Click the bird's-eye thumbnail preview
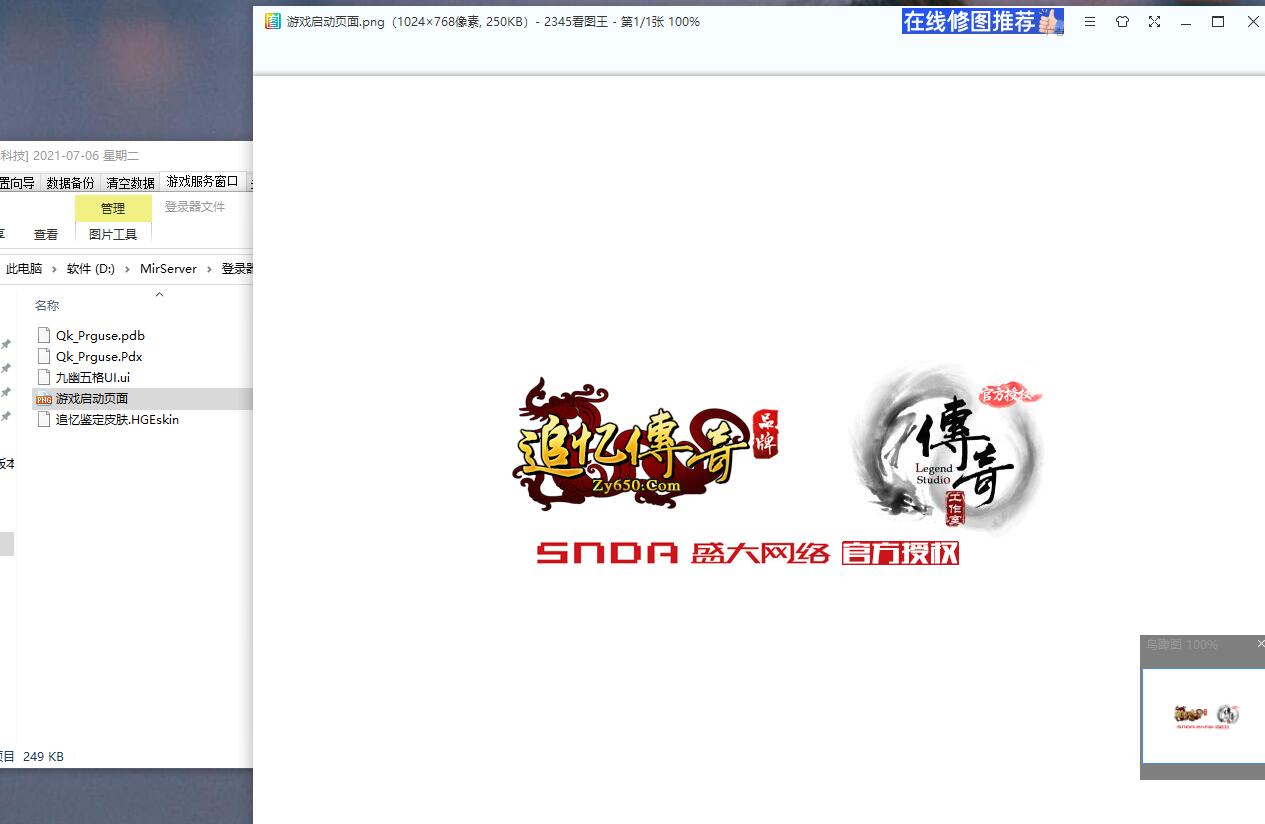 click(1203, 715)
